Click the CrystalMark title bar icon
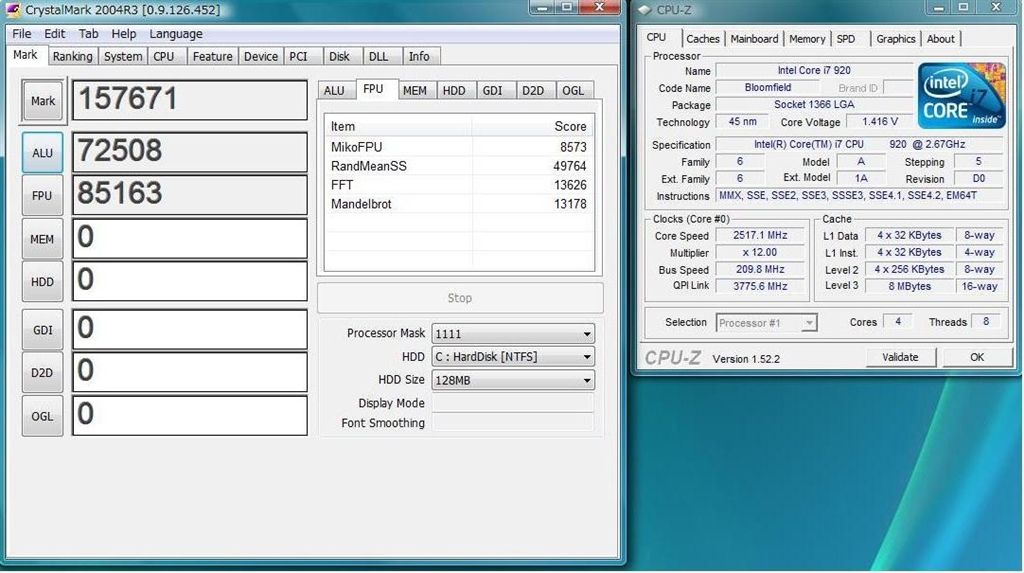 13,10
